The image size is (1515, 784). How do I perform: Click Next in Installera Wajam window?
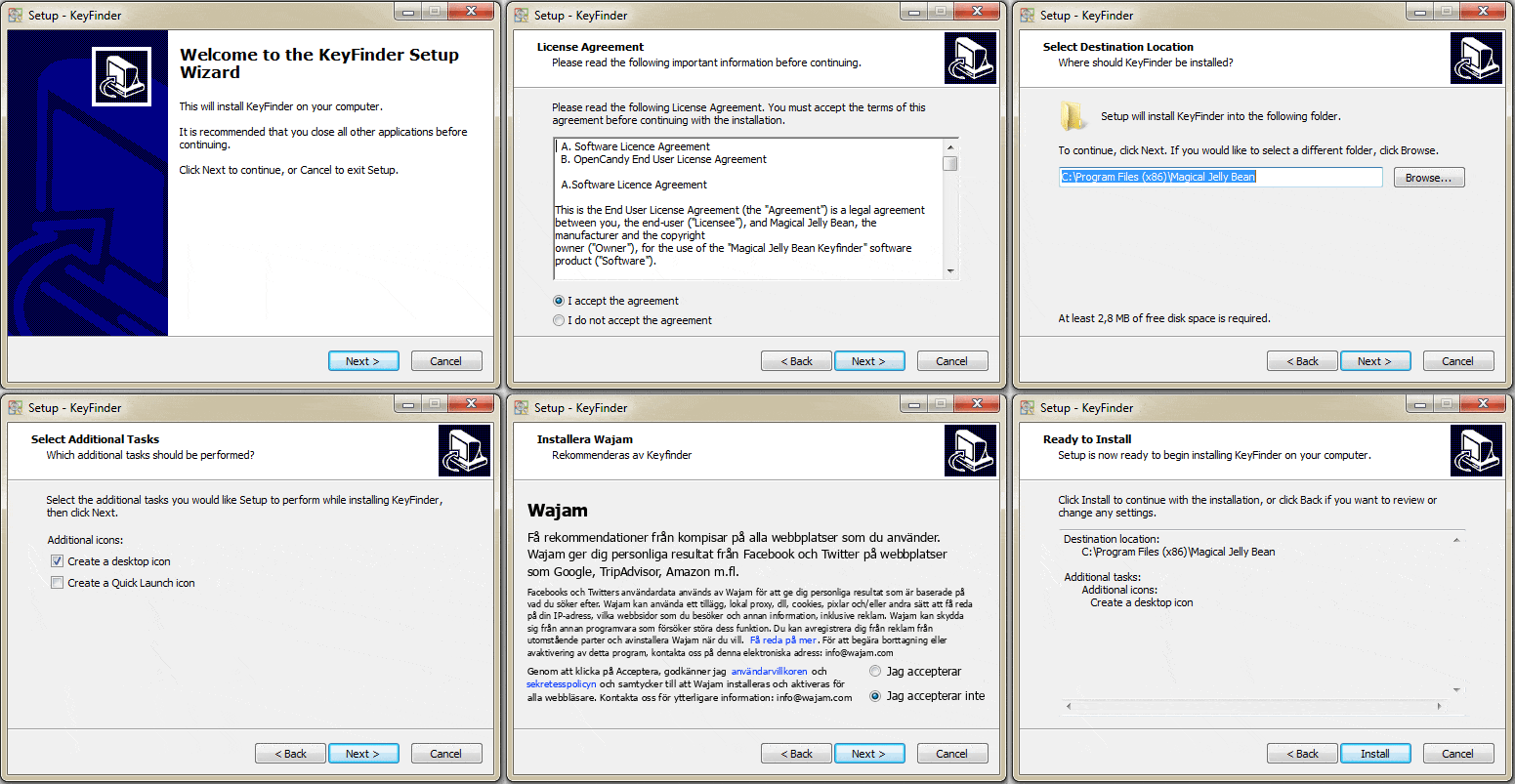(869, 753)
